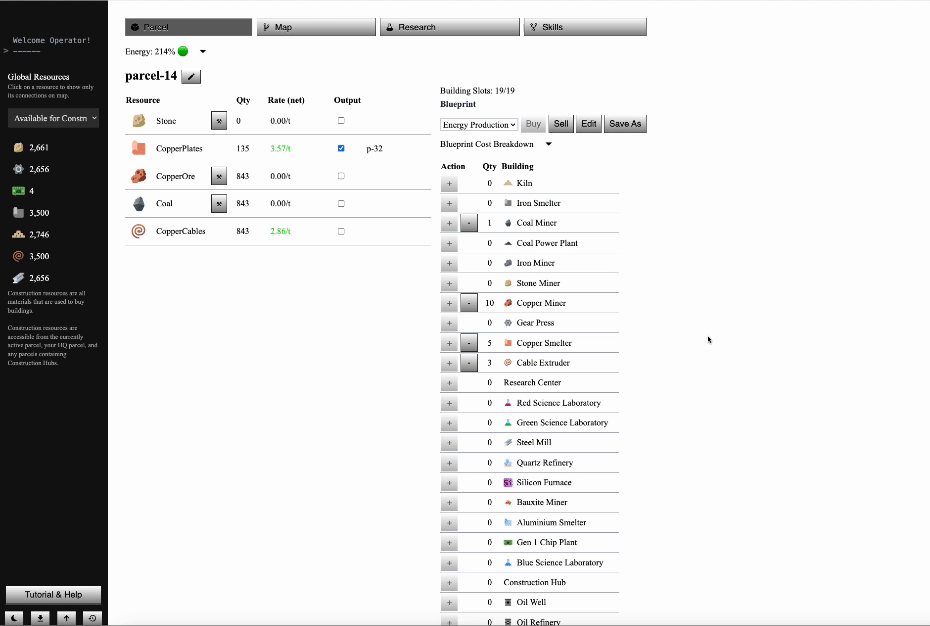This screenshot has height=626, width=930.
Task: Click the upload arrow icon in sidebar
Action: click(x=66, y=618)
